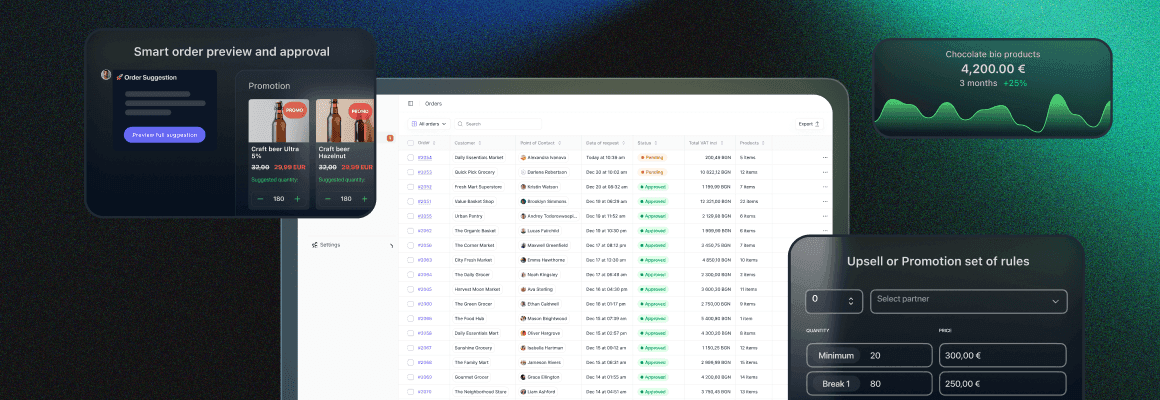Open order link for The Food Hub row
This screenshot has width=1160, height=400.
pos(425,319)
